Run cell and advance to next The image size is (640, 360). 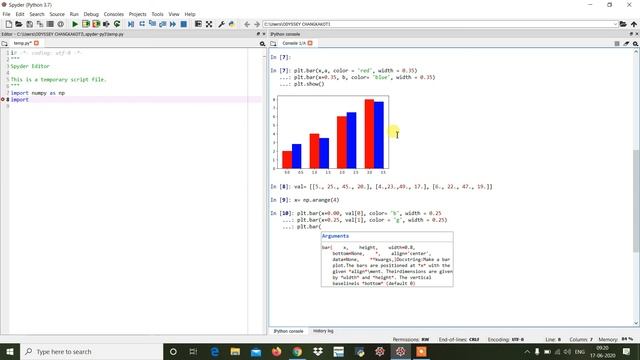pos(96,24)
